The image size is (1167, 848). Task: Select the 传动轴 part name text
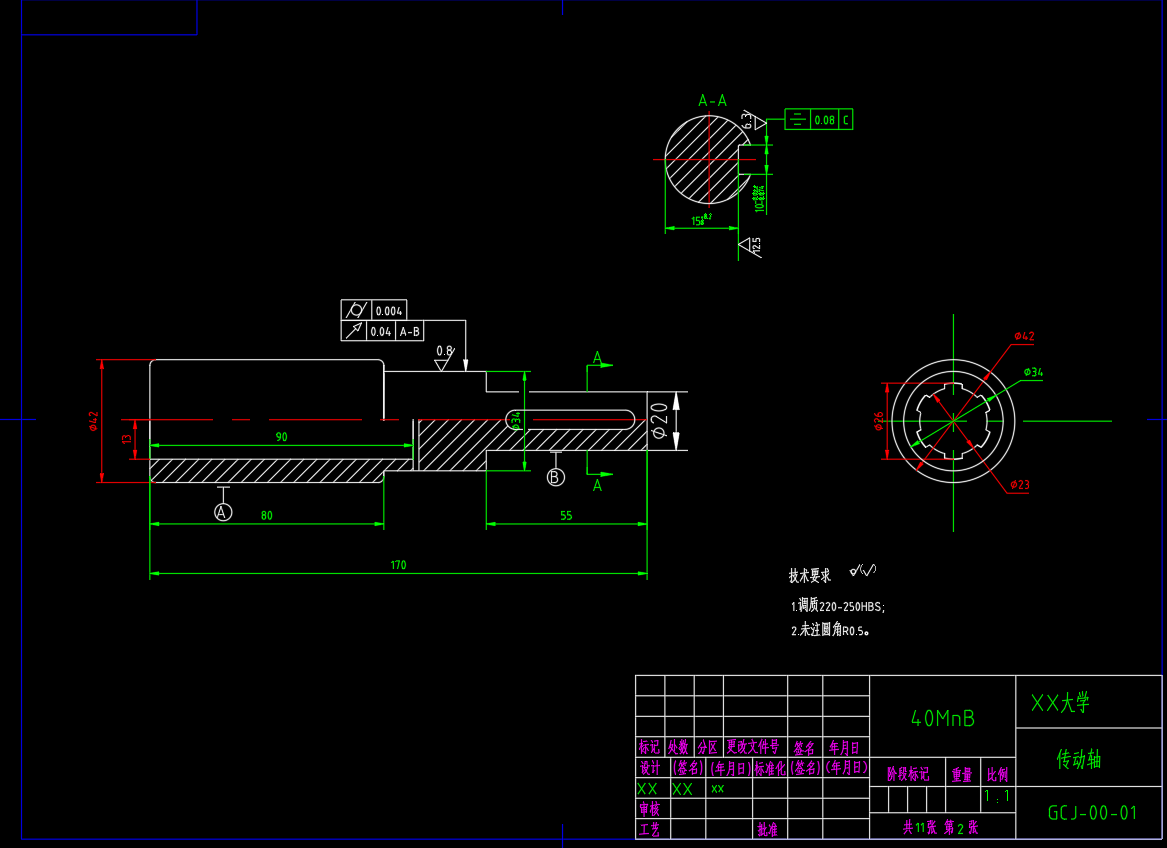[x=1078, y=760]
